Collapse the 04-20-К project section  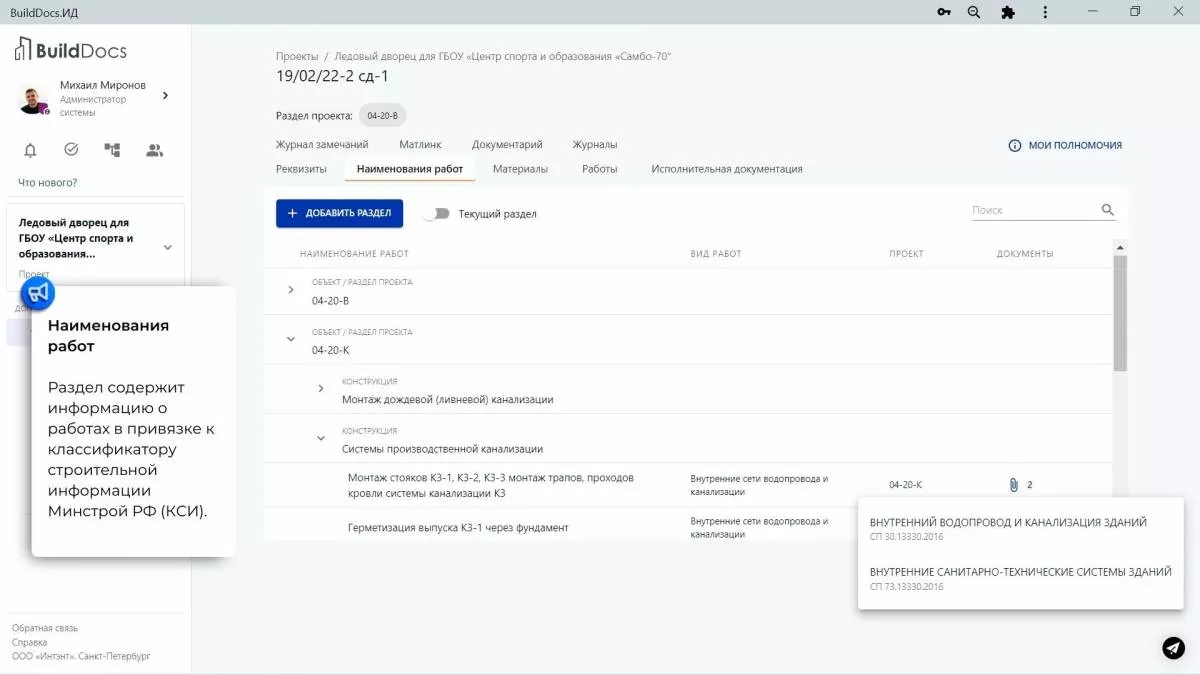[x=290, y=339]
